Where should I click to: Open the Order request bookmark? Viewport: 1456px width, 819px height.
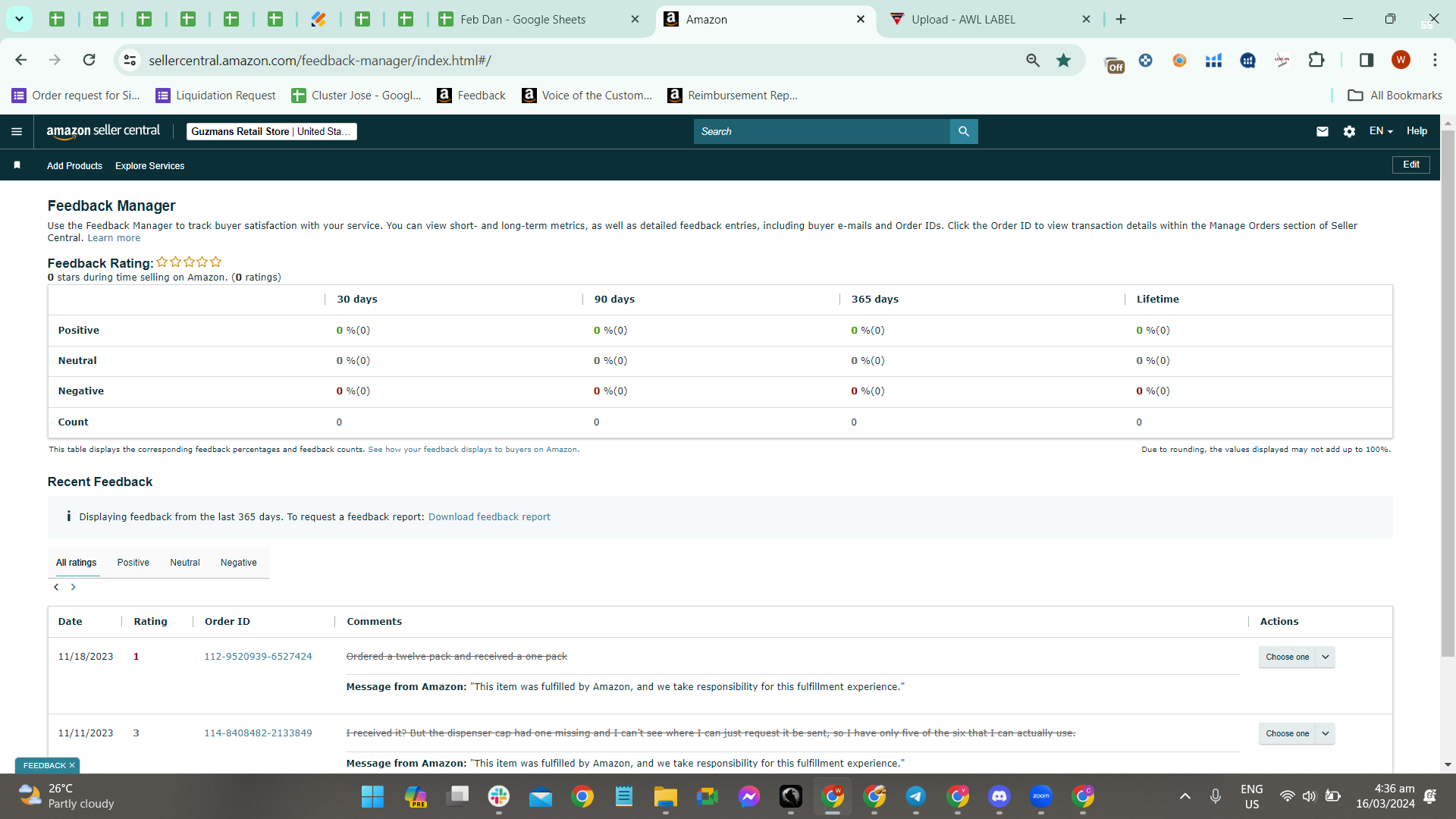pos(76,96)
